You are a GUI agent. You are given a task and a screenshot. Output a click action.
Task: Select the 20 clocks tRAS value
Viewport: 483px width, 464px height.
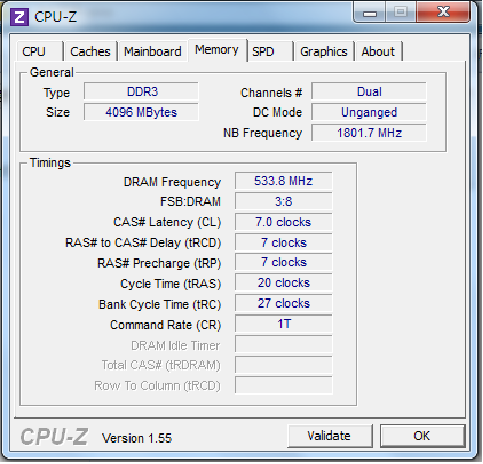click(x=284, y=283)
